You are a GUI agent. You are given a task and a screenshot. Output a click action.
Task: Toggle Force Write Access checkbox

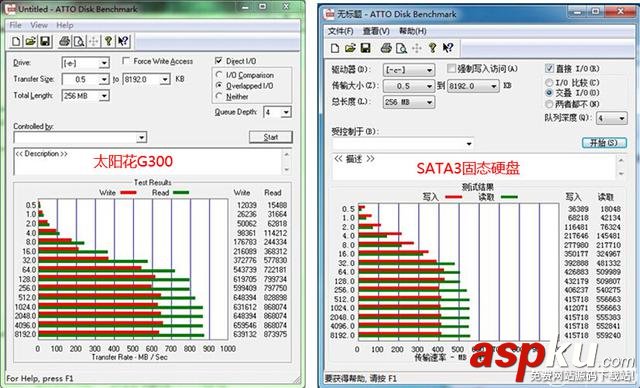point(126,61)
